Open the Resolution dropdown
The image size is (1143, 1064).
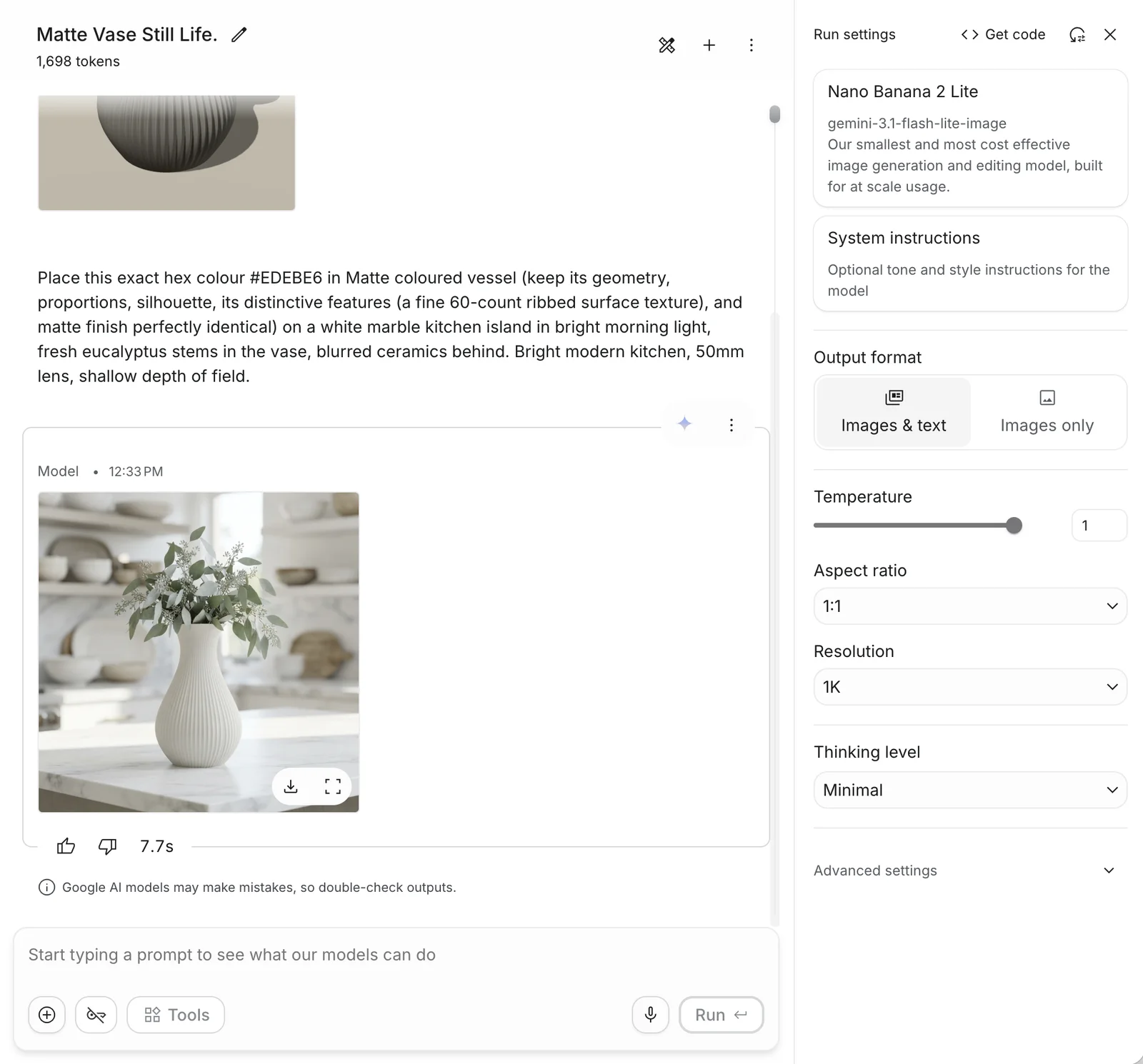coord(970,687)
